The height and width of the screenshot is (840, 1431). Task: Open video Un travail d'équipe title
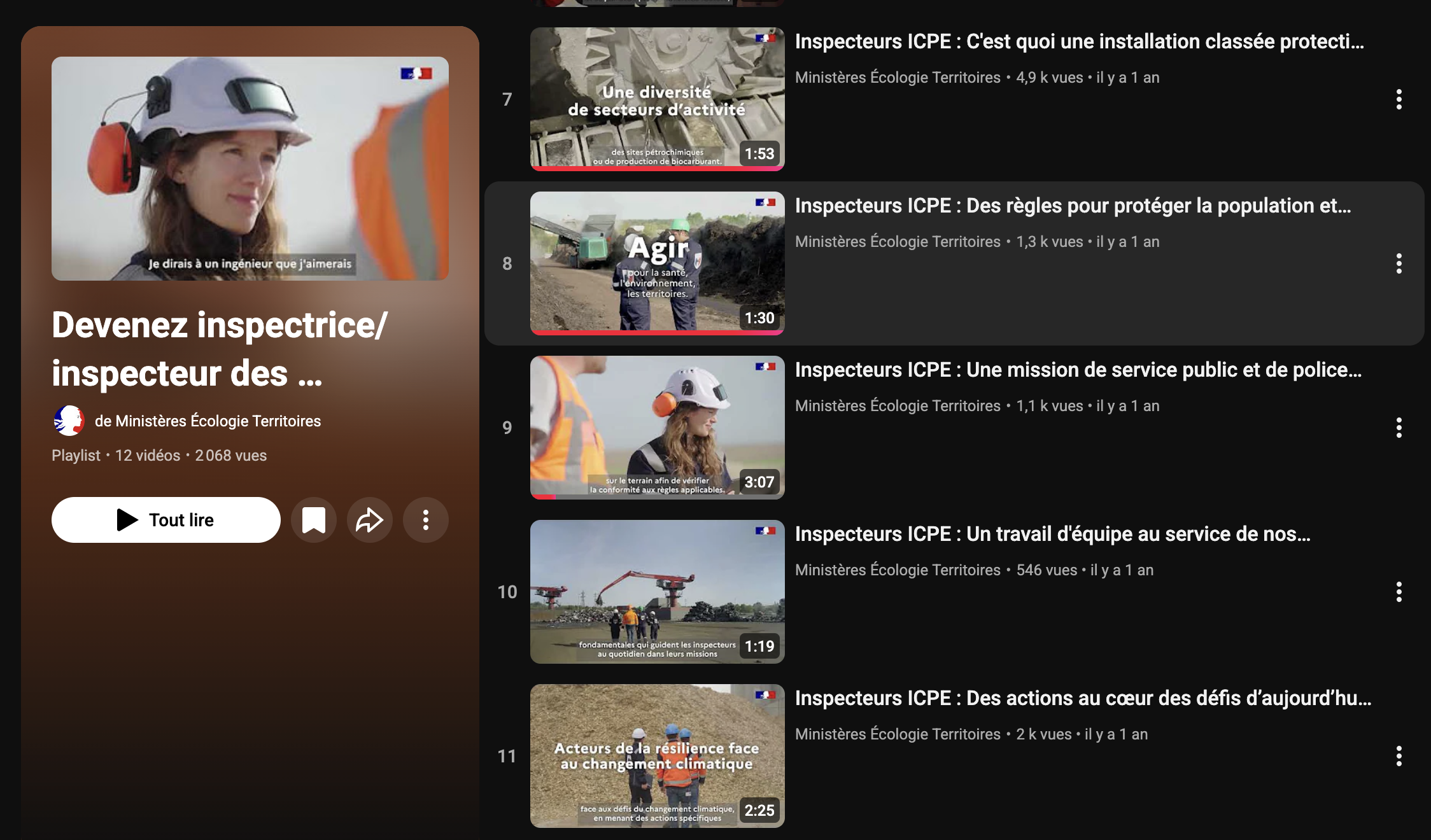[x=1052, y=534]
